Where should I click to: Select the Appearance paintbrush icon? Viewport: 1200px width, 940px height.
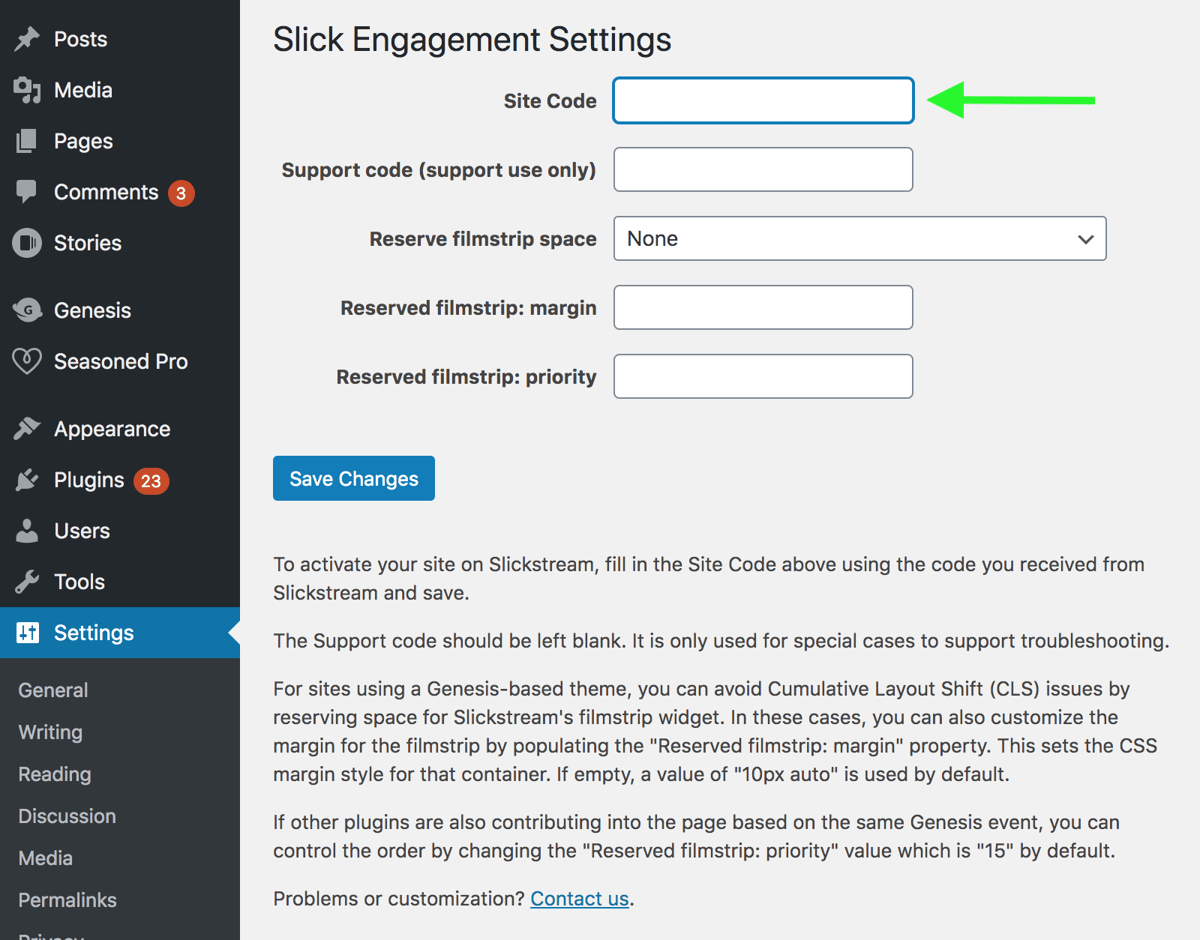pos(27,428)
